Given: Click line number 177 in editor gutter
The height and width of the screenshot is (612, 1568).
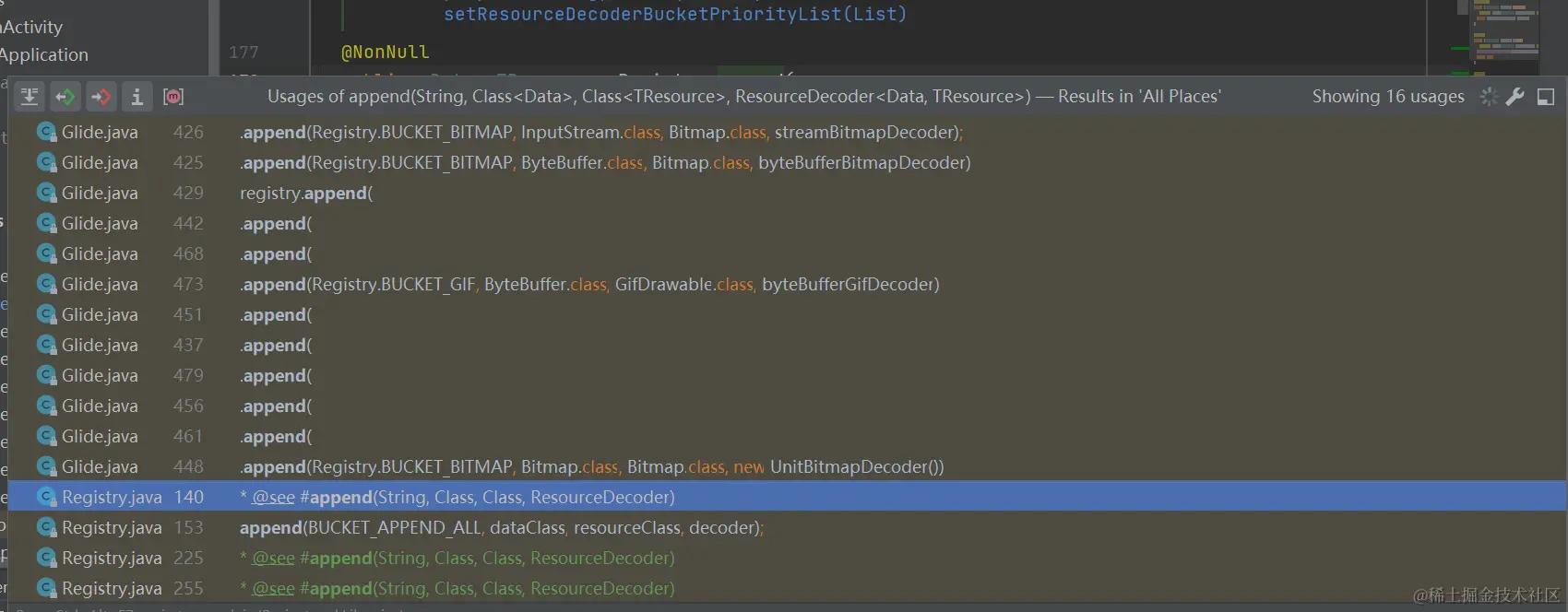Looking at the screenshot, I should [x=244, y=53].
